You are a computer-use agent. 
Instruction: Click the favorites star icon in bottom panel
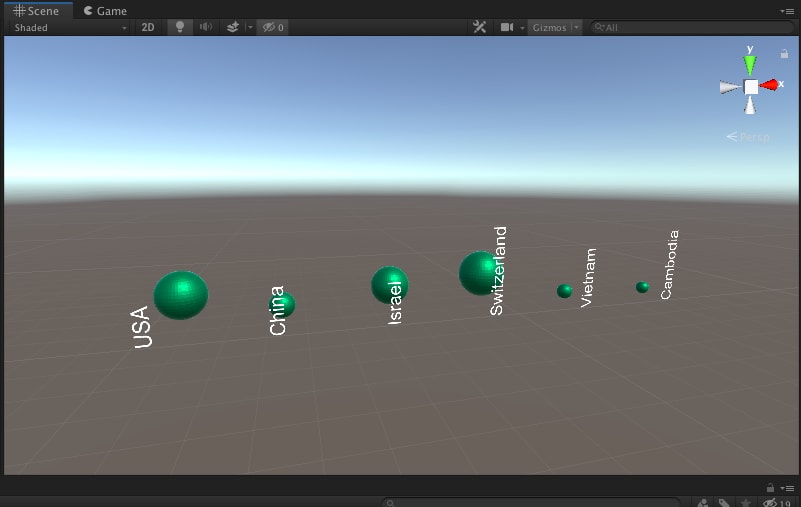(x=745, y=503)
